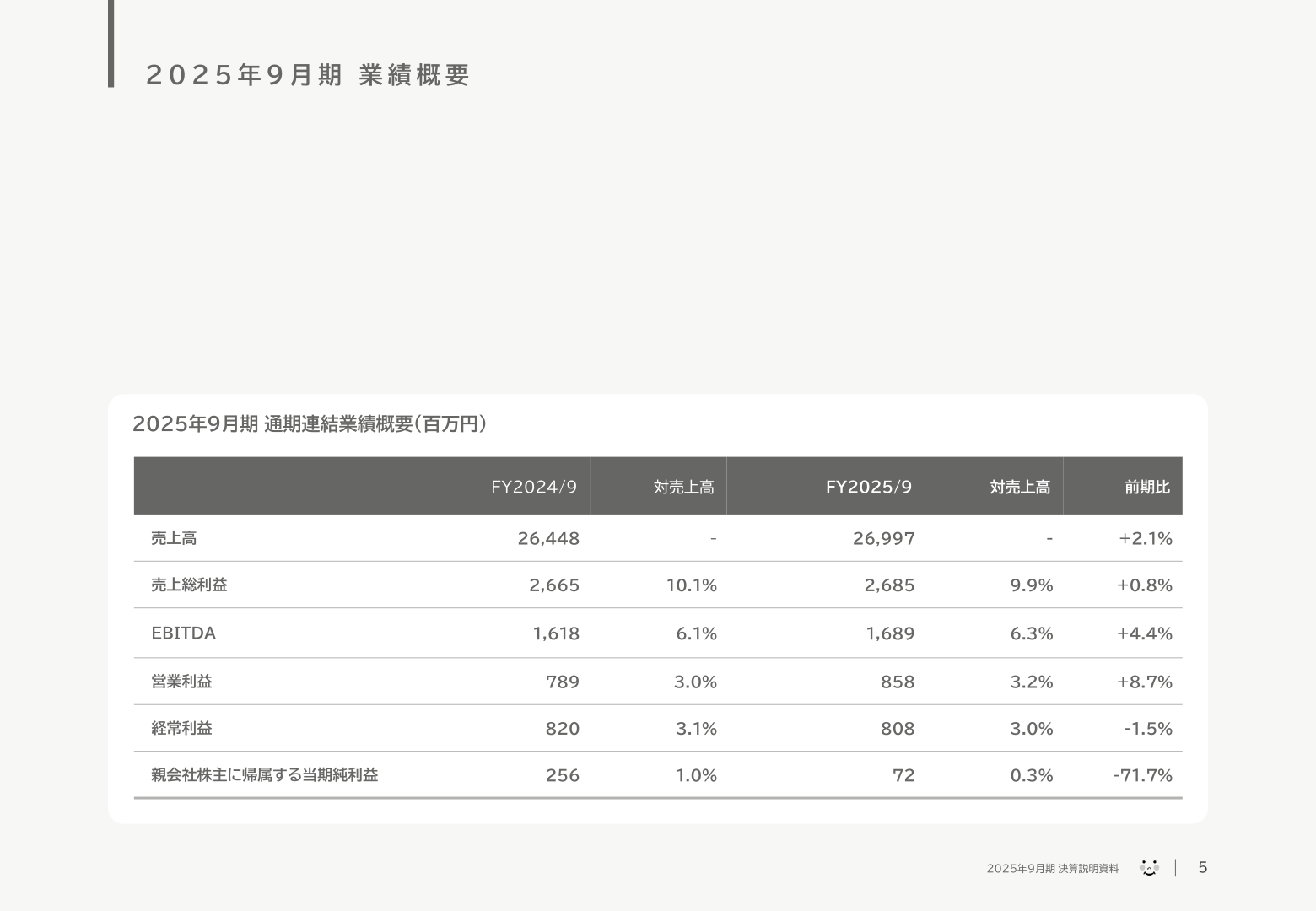Click the value 1,689

click(891, 633)
